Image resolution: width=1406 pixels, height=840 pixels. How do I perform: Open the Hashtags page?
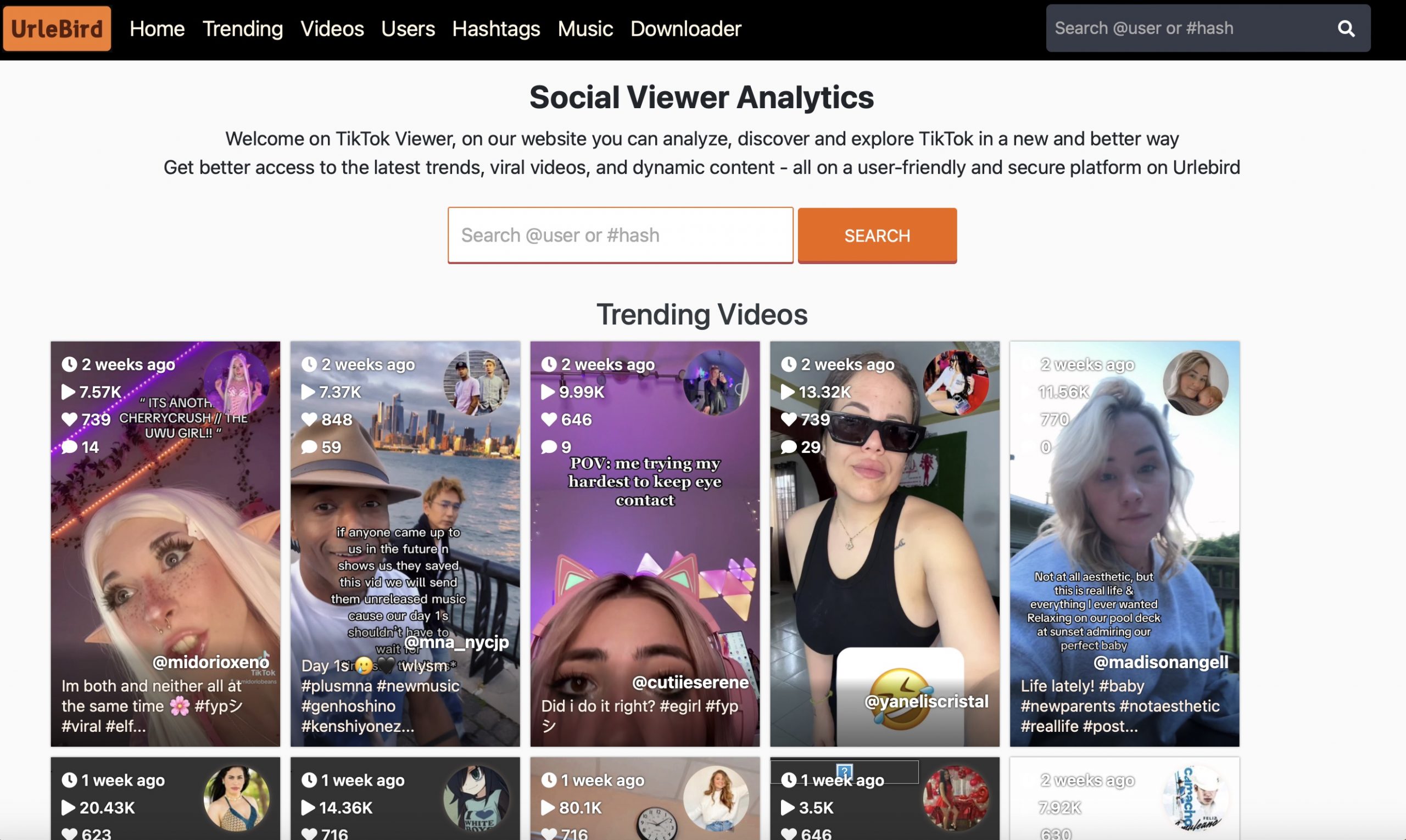point(496,29)
